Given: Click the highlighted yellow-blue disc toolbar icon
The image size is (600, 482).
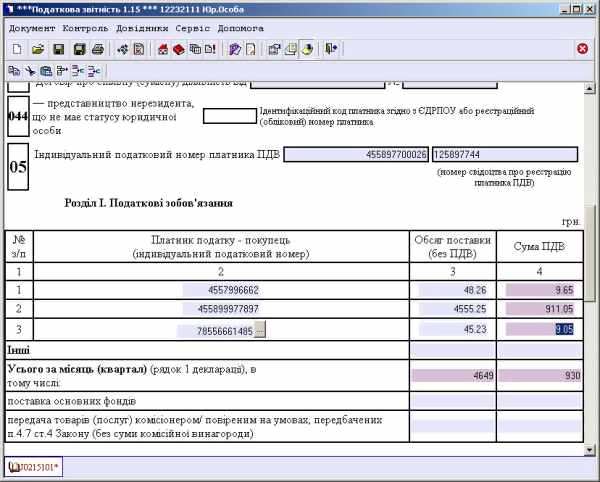Looking at the screenshot, I should [x=307, y=49].
